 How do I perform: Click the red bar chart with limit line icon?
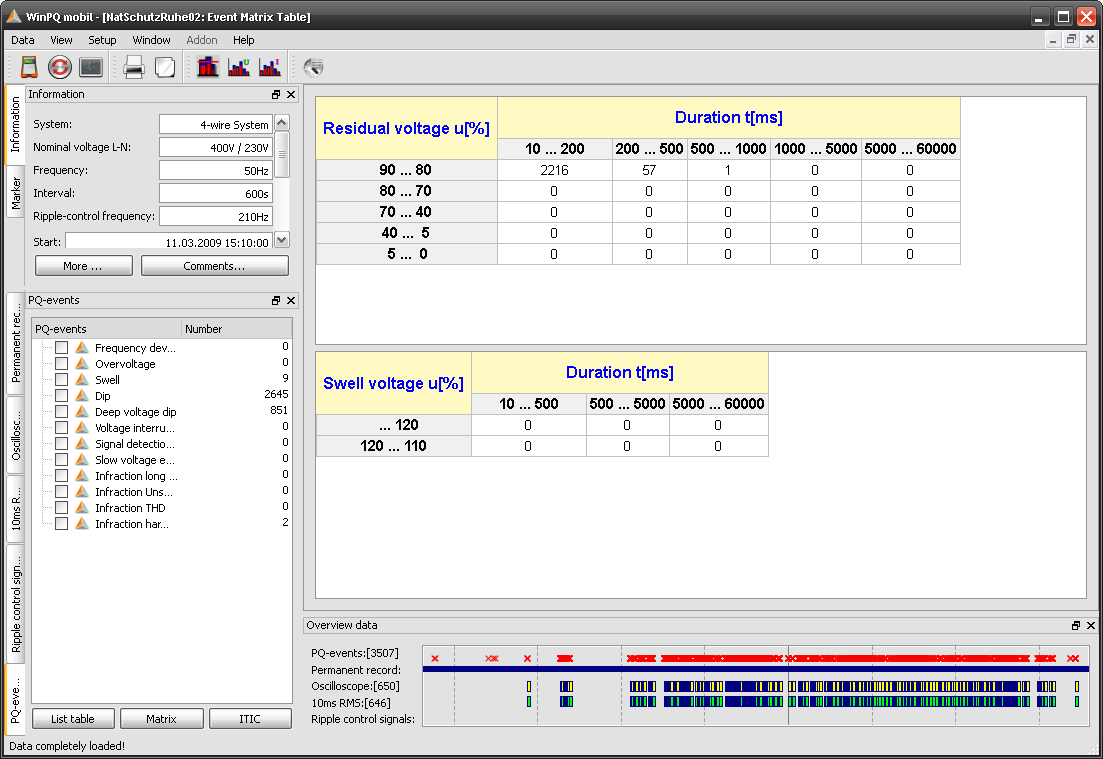[x=208, y=67]
